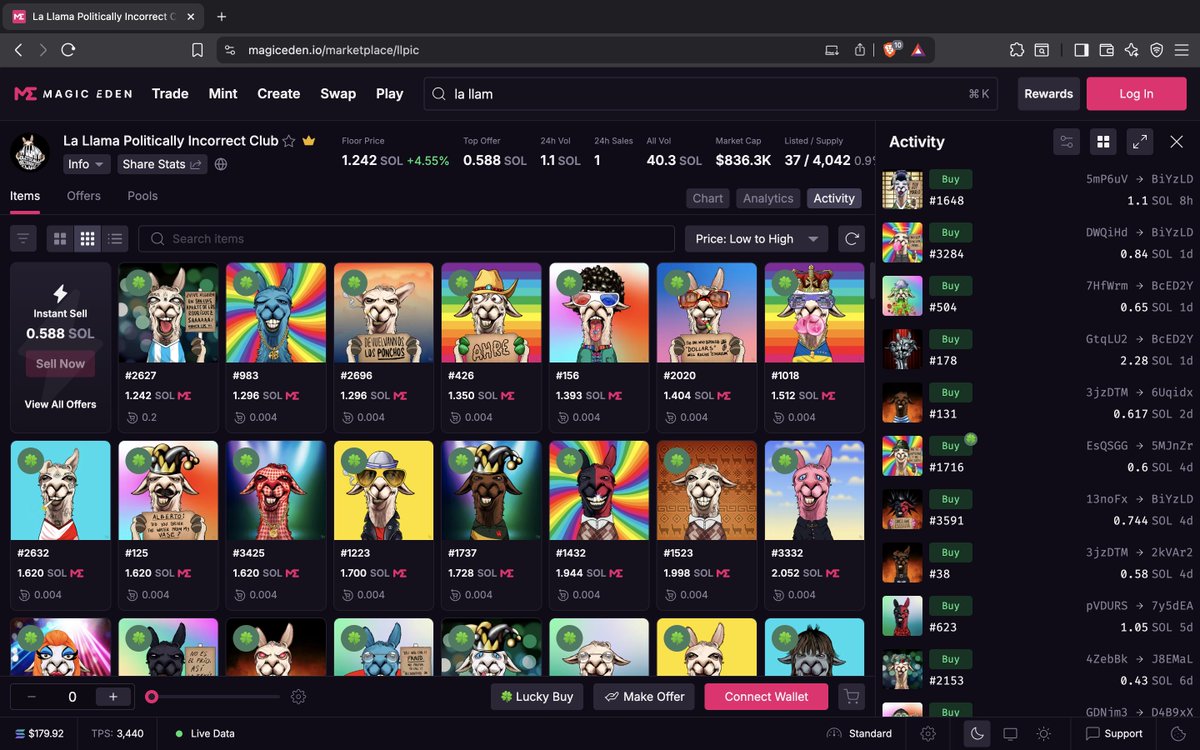
Task: Switch to dark theme moon icon
Action: pos(977,734)
